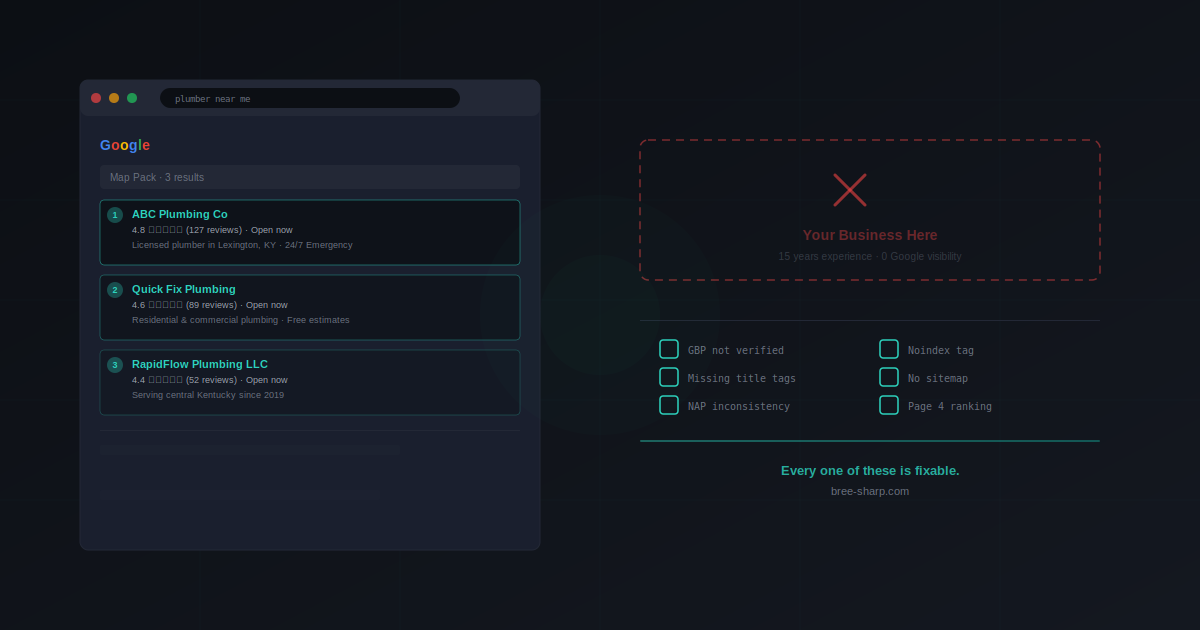Open the ABC Plumbing Co listing
The width and height of the screenshot is (1200, 630).
click(x=180, y=214)
